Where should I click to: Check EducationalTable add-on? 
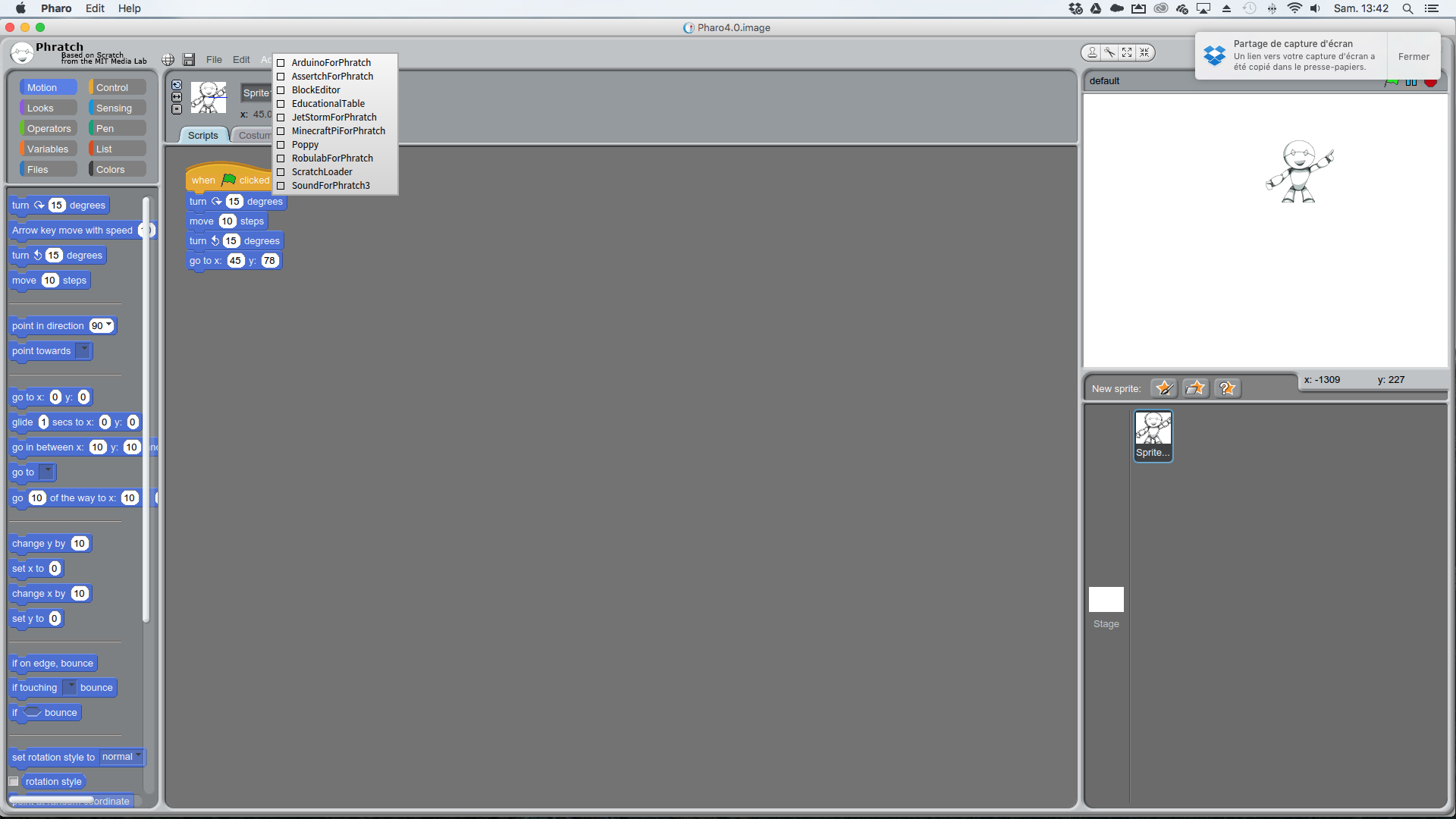point(281,104)
